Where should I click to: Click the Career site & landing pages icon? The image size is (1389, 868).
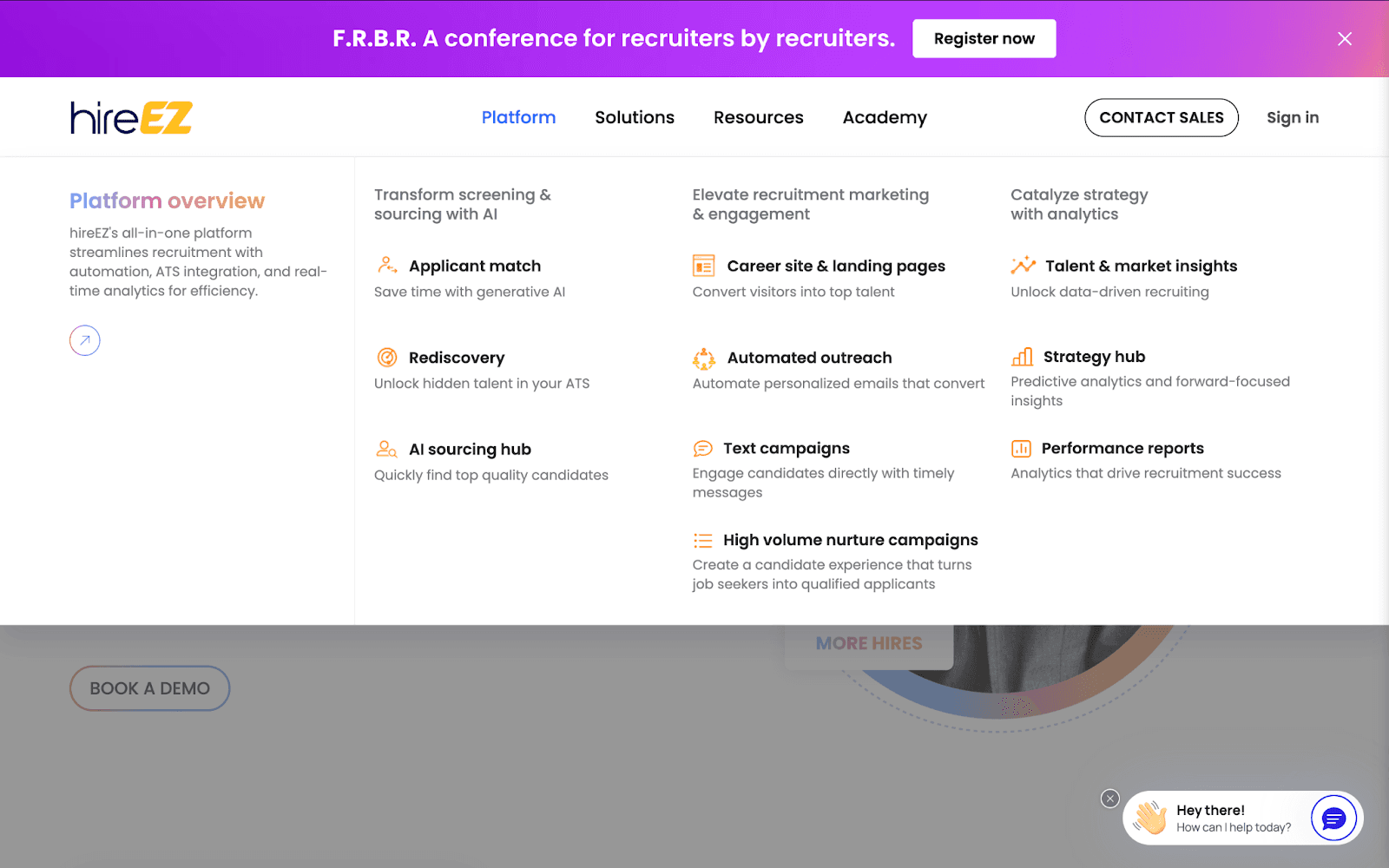(703, 266)
